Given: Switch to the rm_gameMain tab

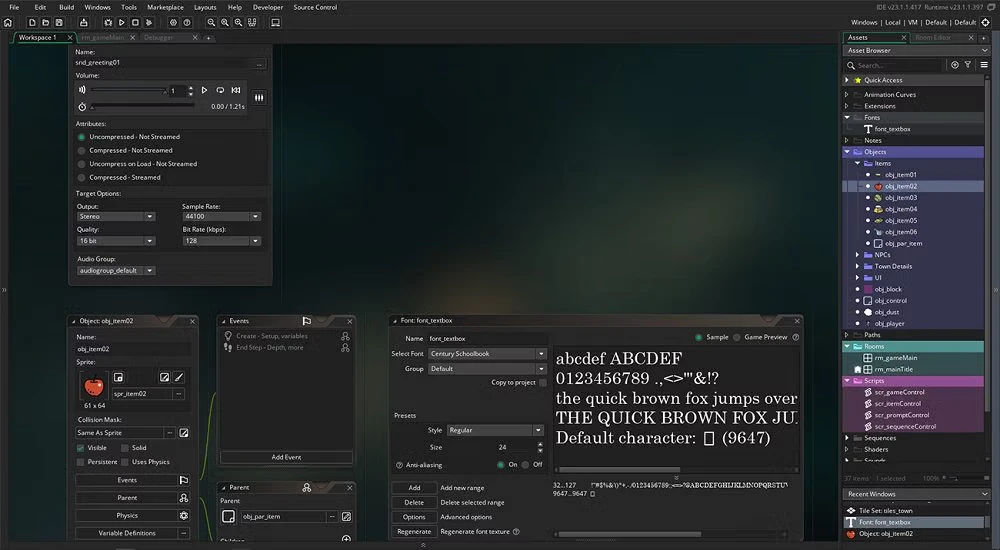Looking at the screenshot, I should coord(104,38).
